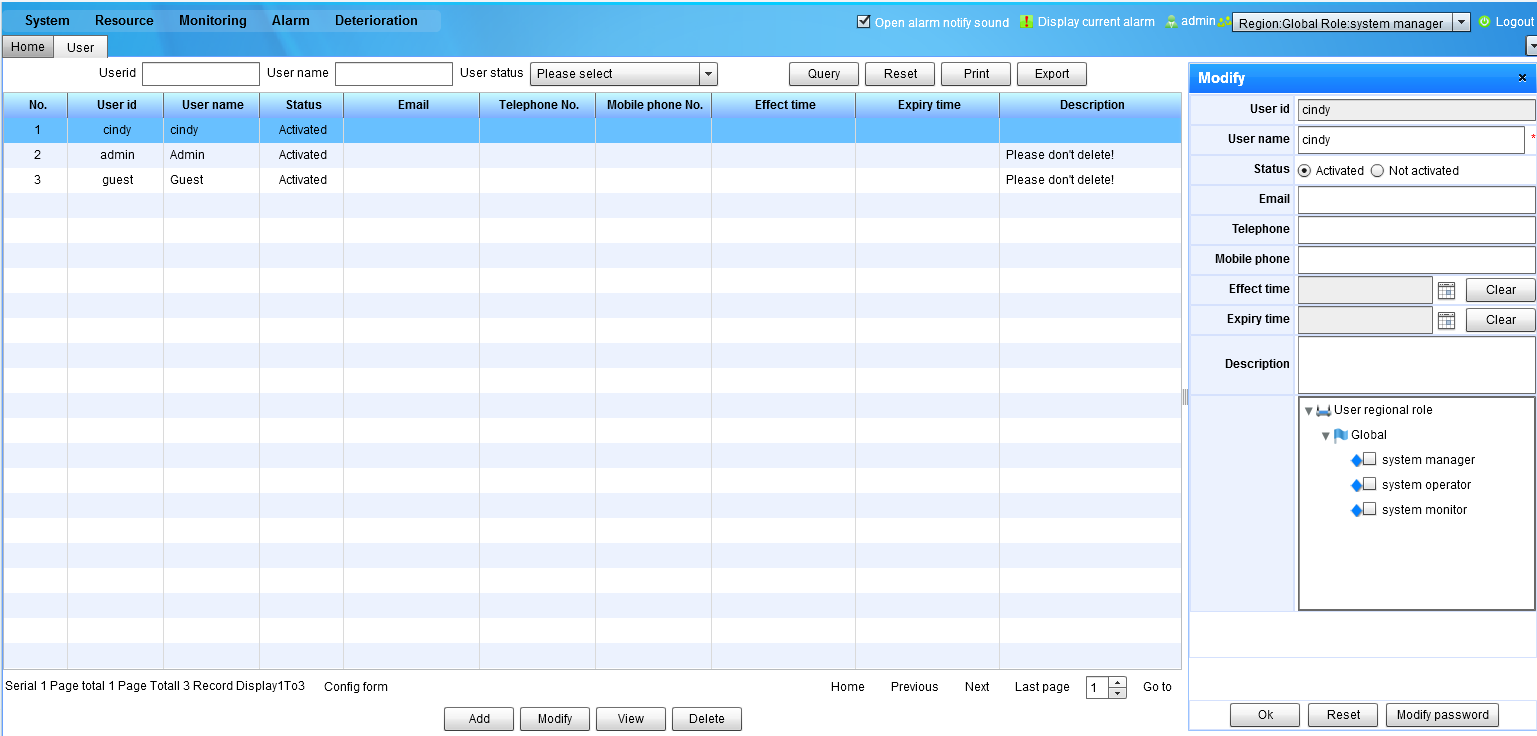Click the View button
Viewport: 1537px width, 736px height.
[x=631, y=719]
